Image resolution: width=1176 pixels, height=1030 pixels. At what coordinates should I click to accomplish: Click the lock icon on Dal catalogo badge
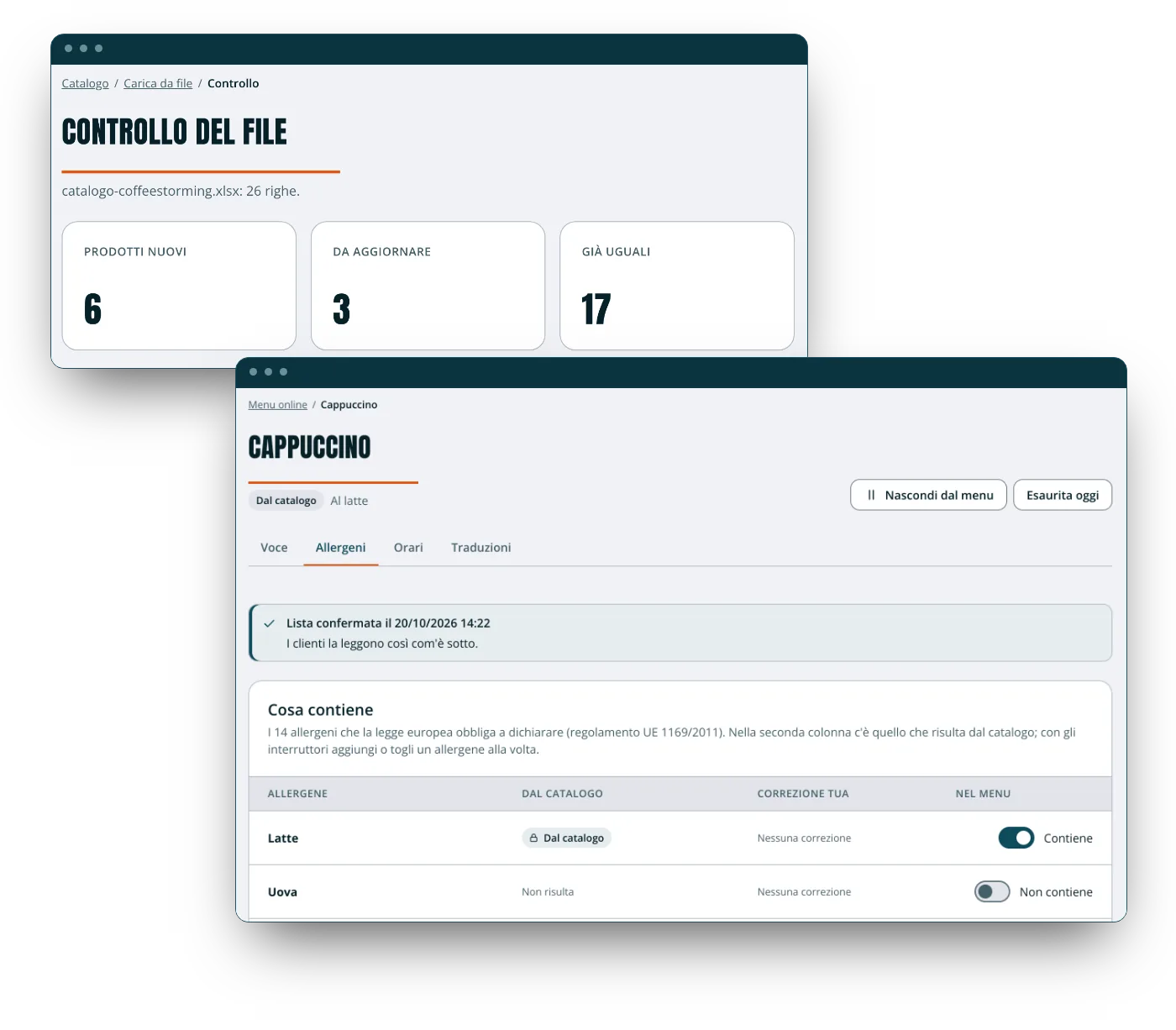[x=533, y=838]
